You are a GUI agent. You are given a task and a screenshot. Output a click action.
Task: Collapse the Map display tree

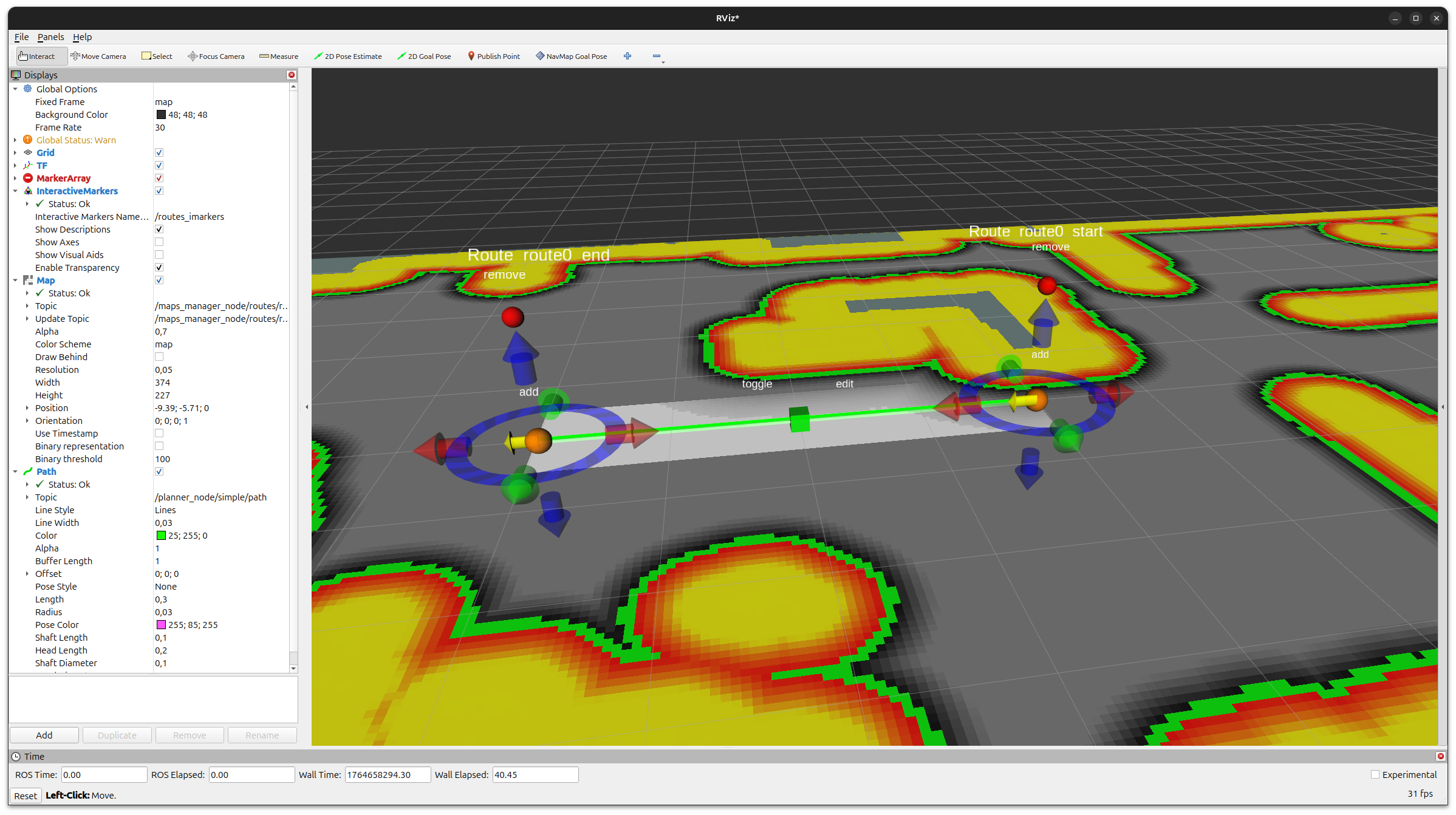(15, 280)
